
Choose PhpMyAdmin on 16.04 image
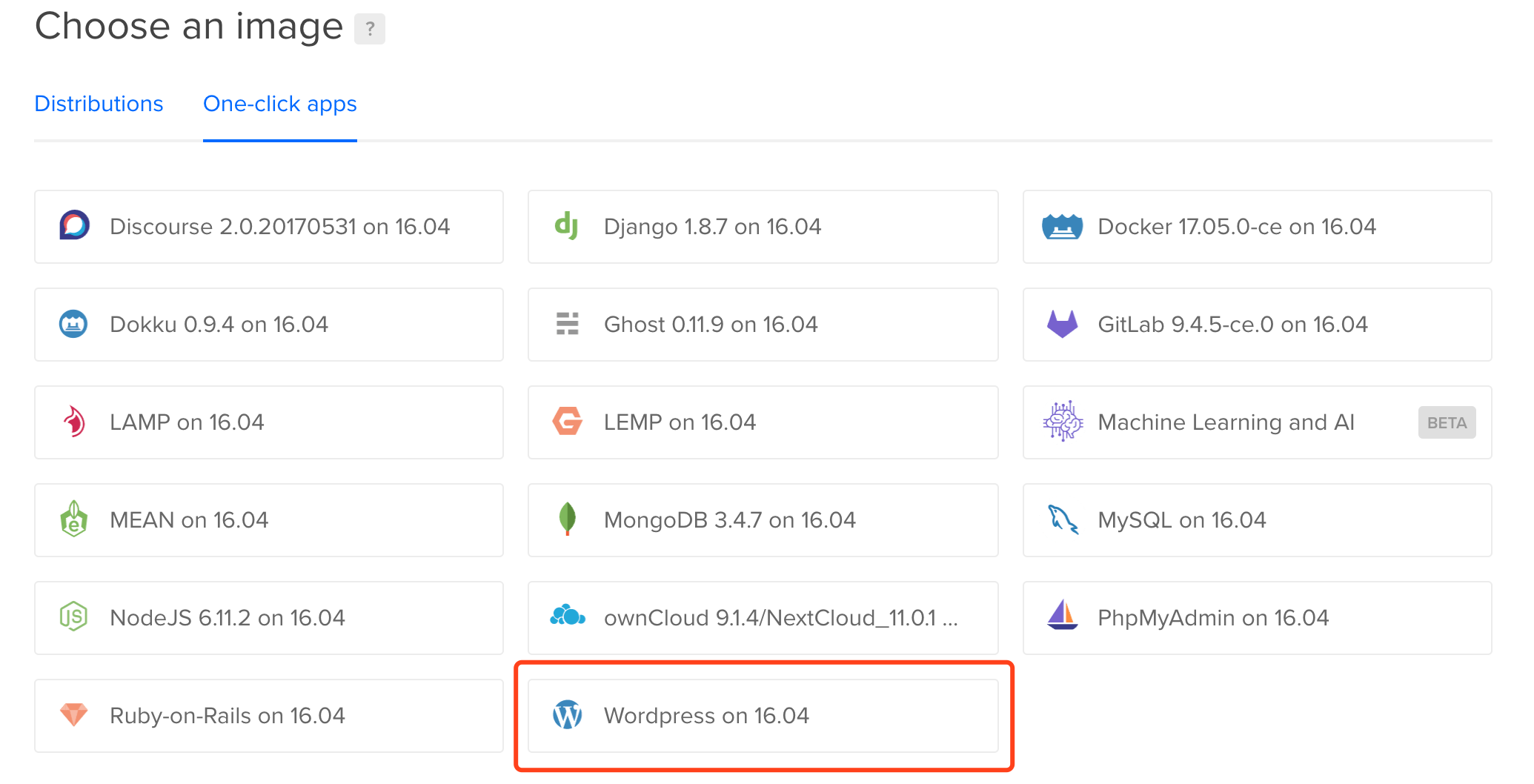coord(1257,618)
